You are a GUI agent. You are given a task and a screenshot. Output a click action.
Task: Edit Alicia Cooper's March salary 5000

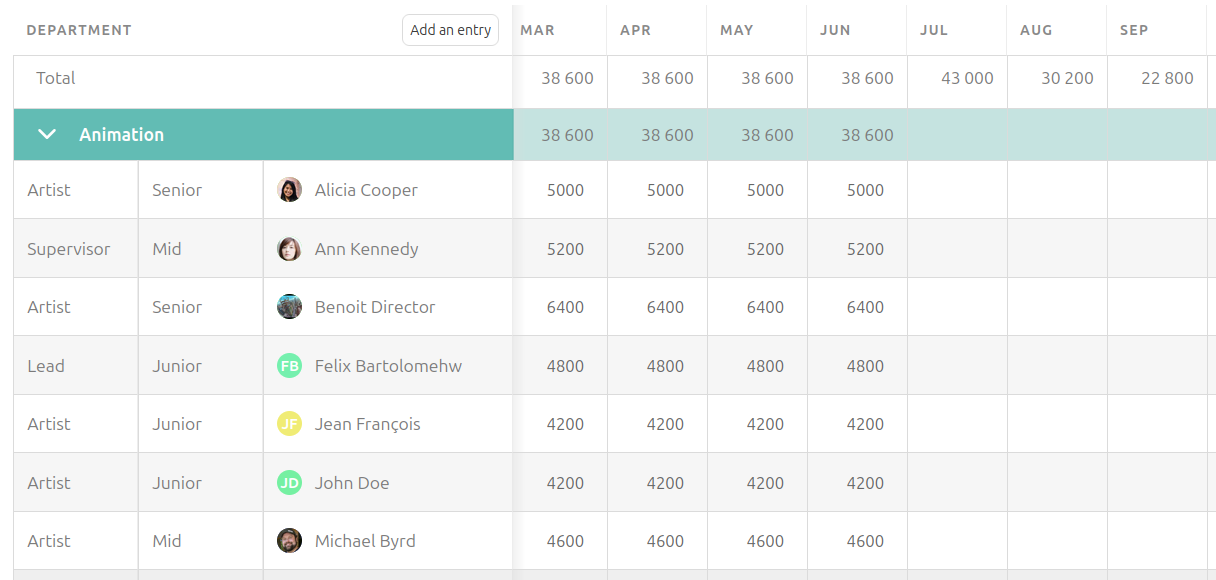565,190
